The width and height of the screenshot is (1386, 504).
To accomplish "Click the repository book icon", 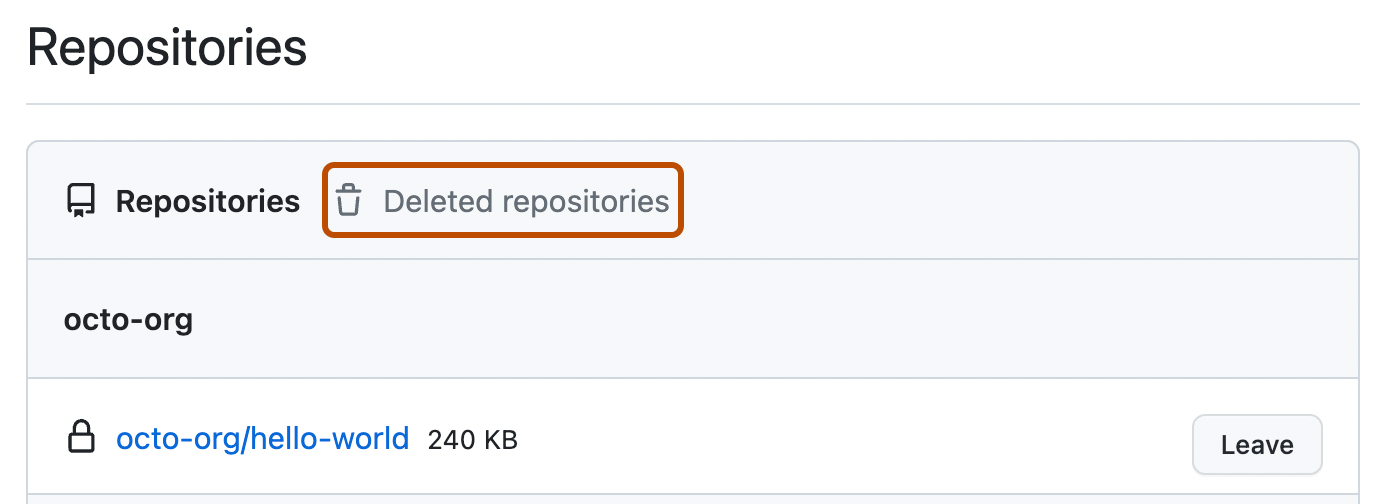I will click(x=80, y=201).
